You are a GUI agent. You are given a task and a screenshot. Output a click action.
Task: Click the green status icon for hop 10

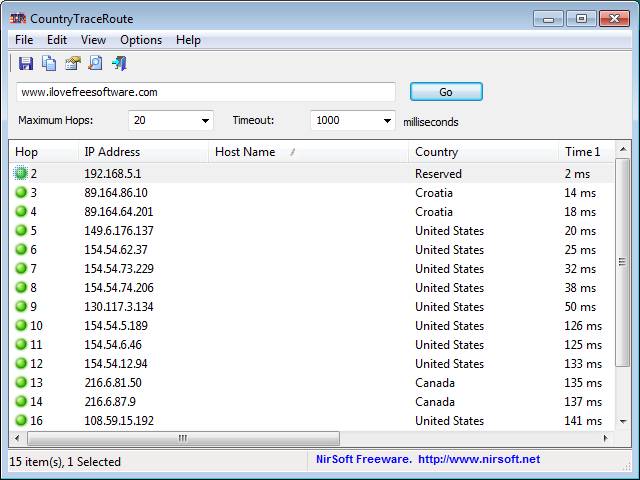coord(21,325)
